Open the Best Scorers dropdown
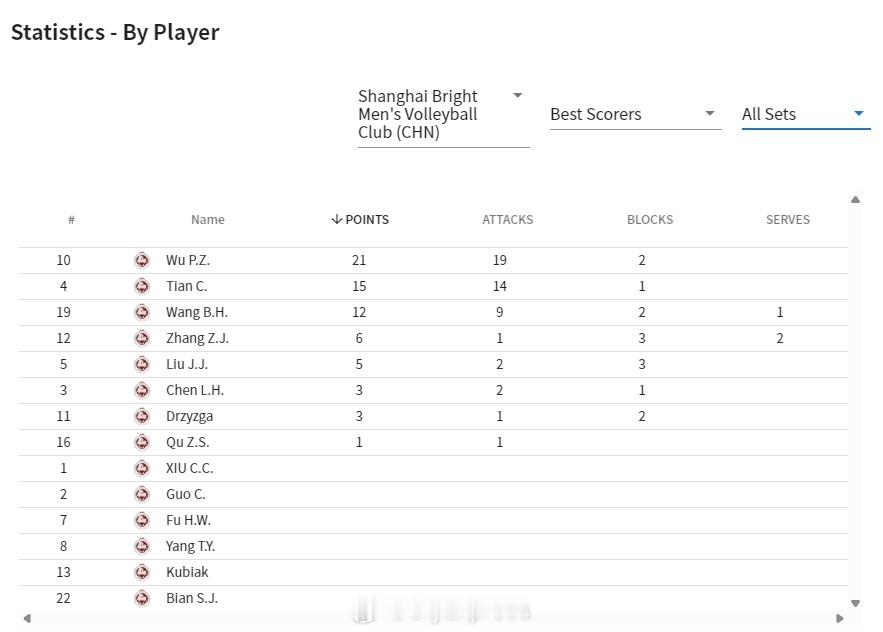This screenshot has height=632, width=883. pos(635,114)
